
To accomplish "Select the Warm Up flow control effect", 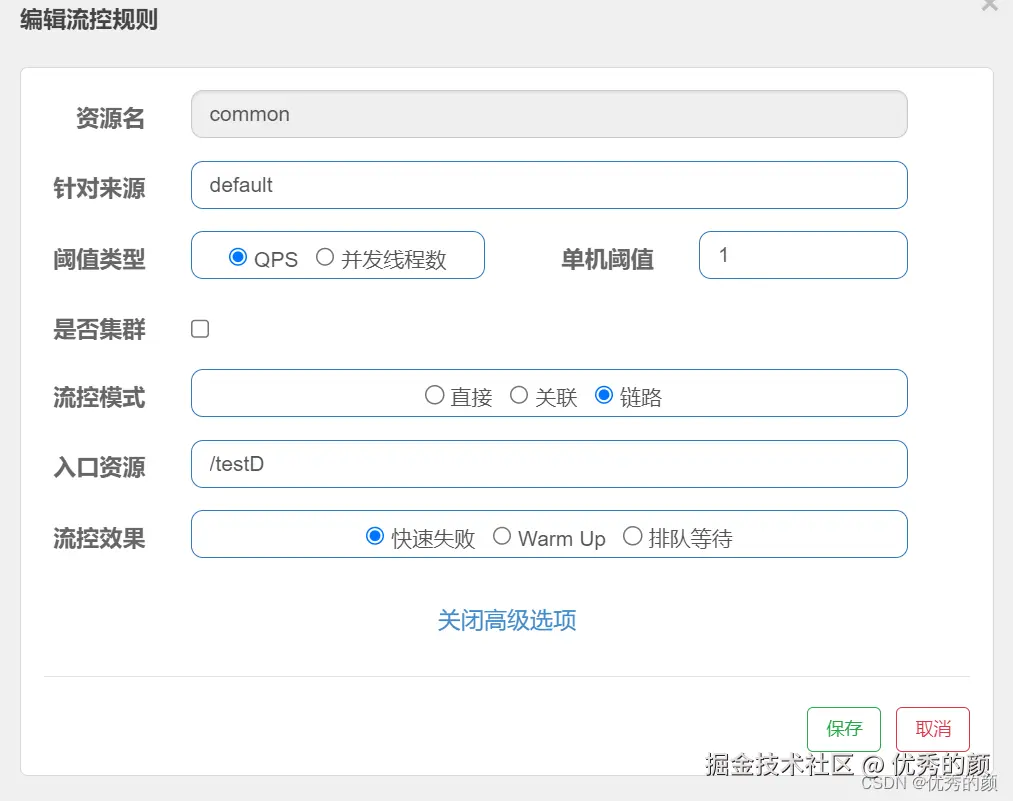I will (502, 536).
